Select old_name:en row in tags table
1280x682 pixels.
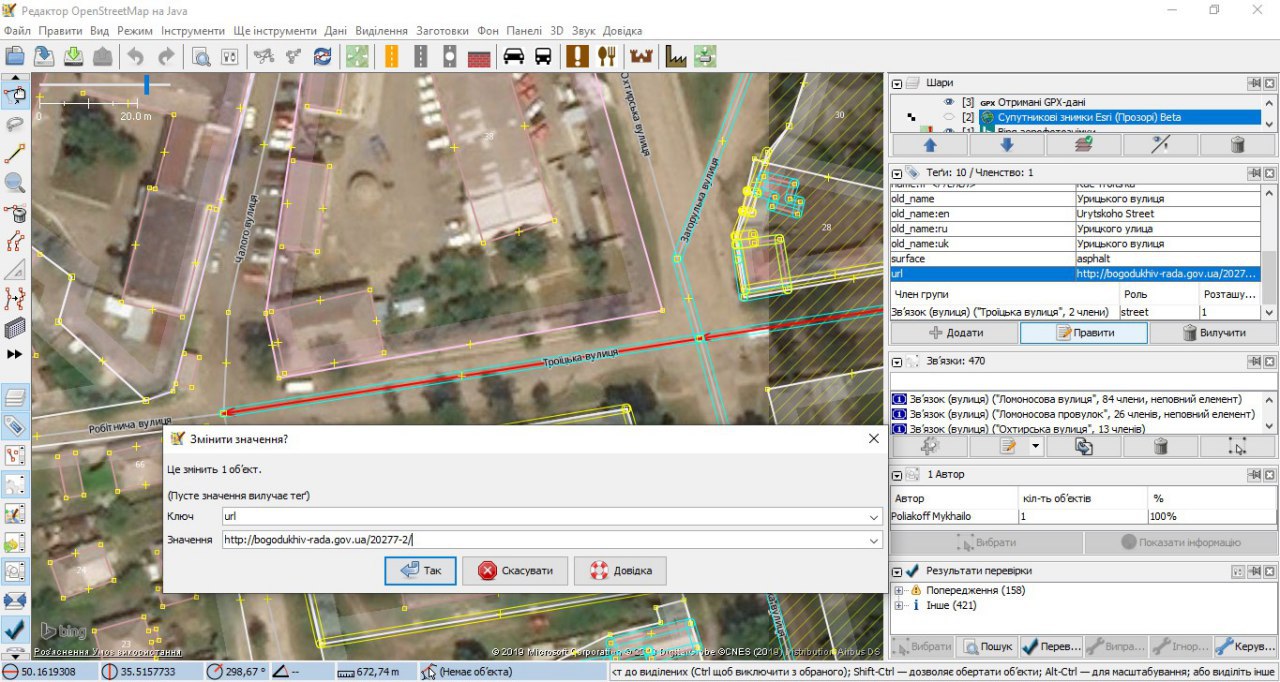click(1075, 214)
